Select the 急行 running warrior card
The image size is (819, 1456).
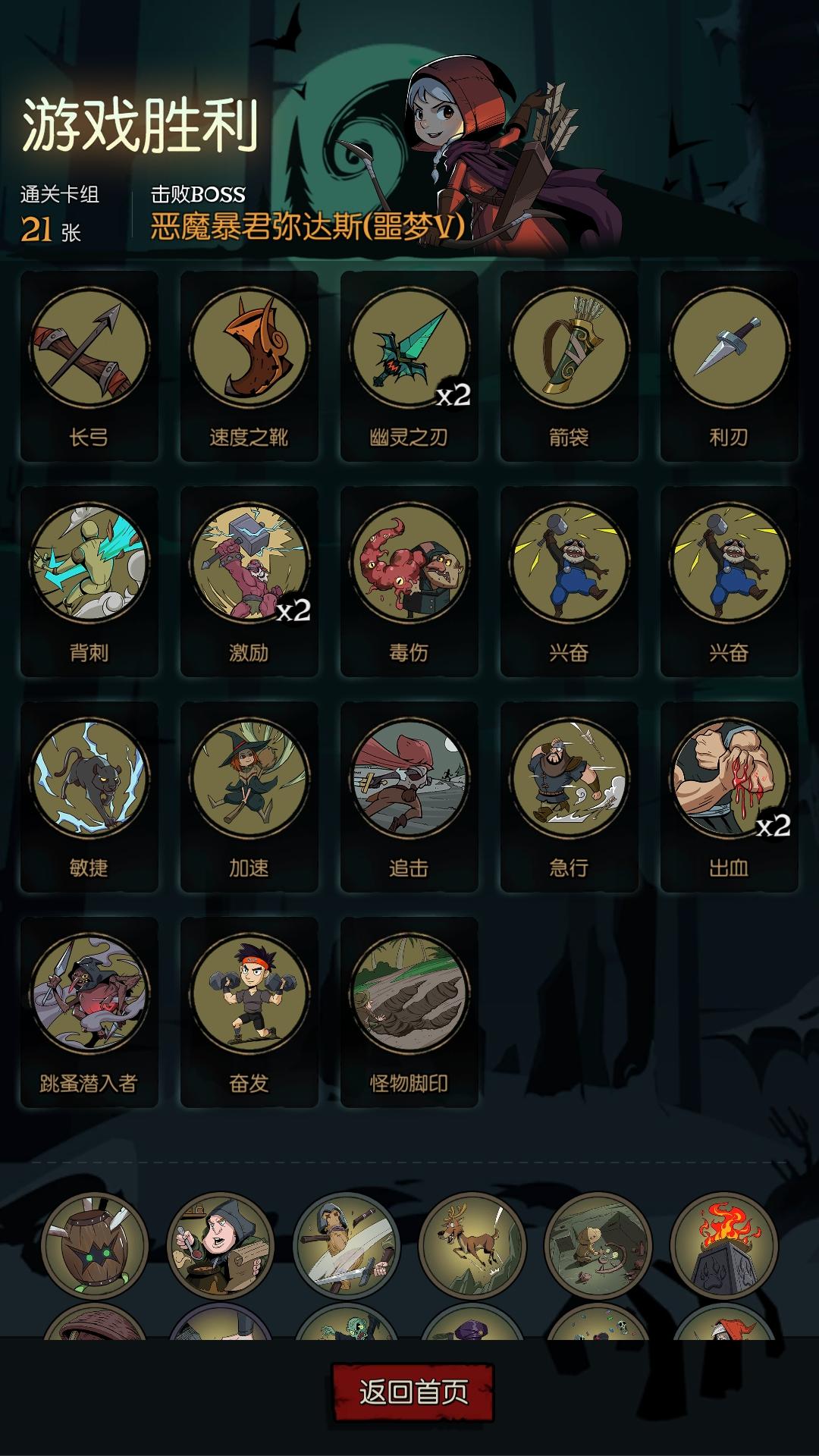[570, 797]
